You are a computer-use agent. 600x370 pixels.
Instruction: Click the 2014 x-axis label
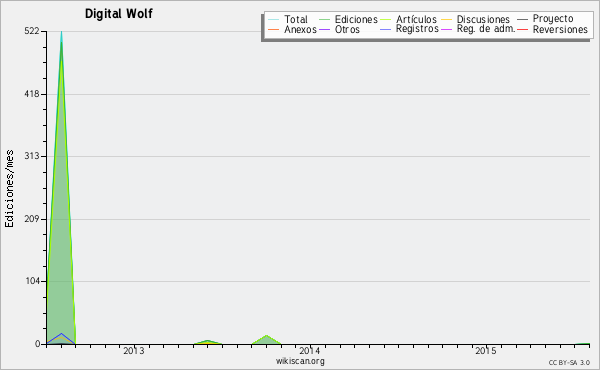point(310,351)
